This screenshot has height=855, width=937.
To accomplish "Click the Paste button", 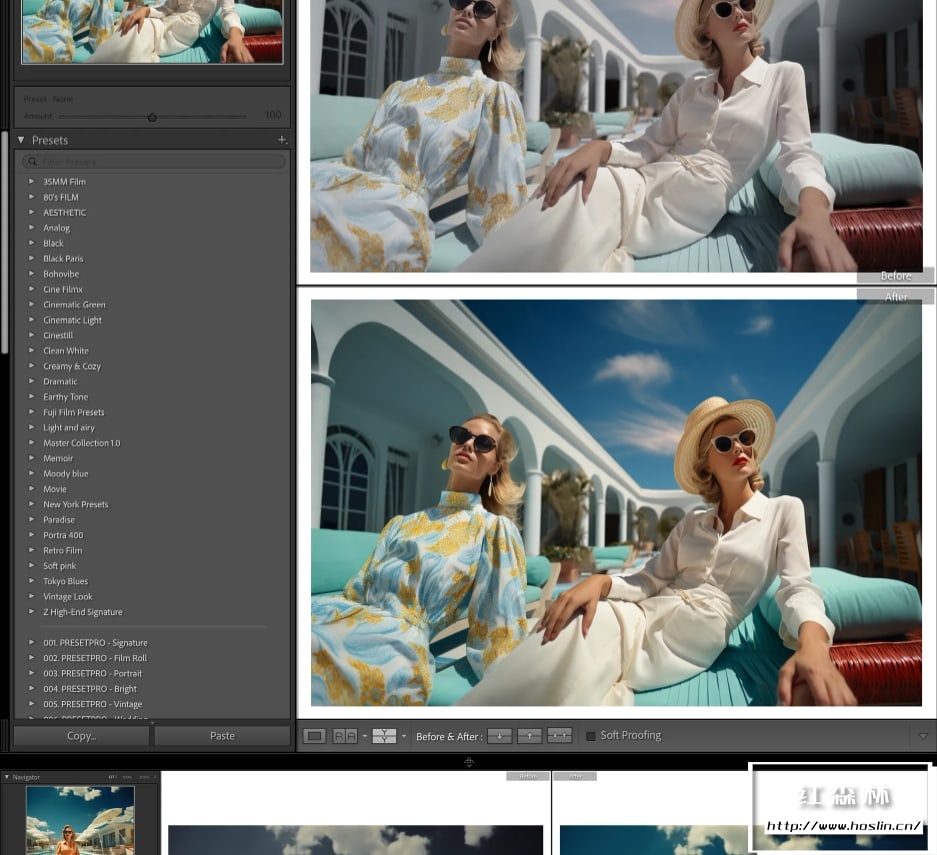I will (222, 736).
